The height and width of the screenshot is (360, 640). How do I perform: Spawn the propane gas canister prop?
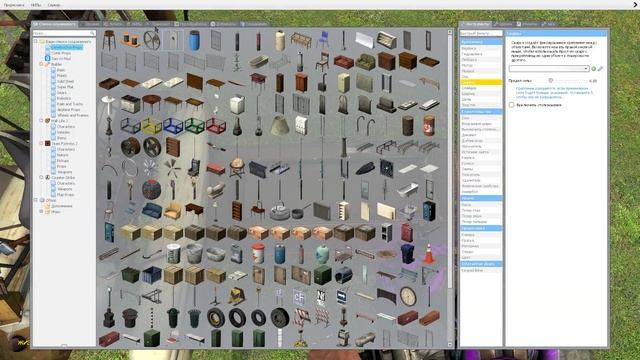click(x=322, y=253)
